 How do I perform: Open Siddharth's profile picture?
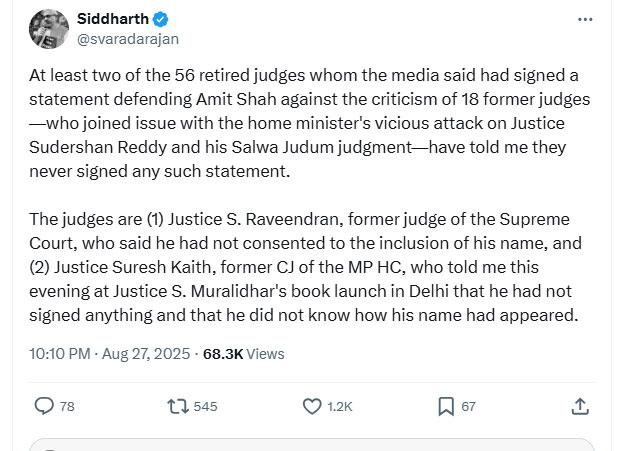(46, 29)
